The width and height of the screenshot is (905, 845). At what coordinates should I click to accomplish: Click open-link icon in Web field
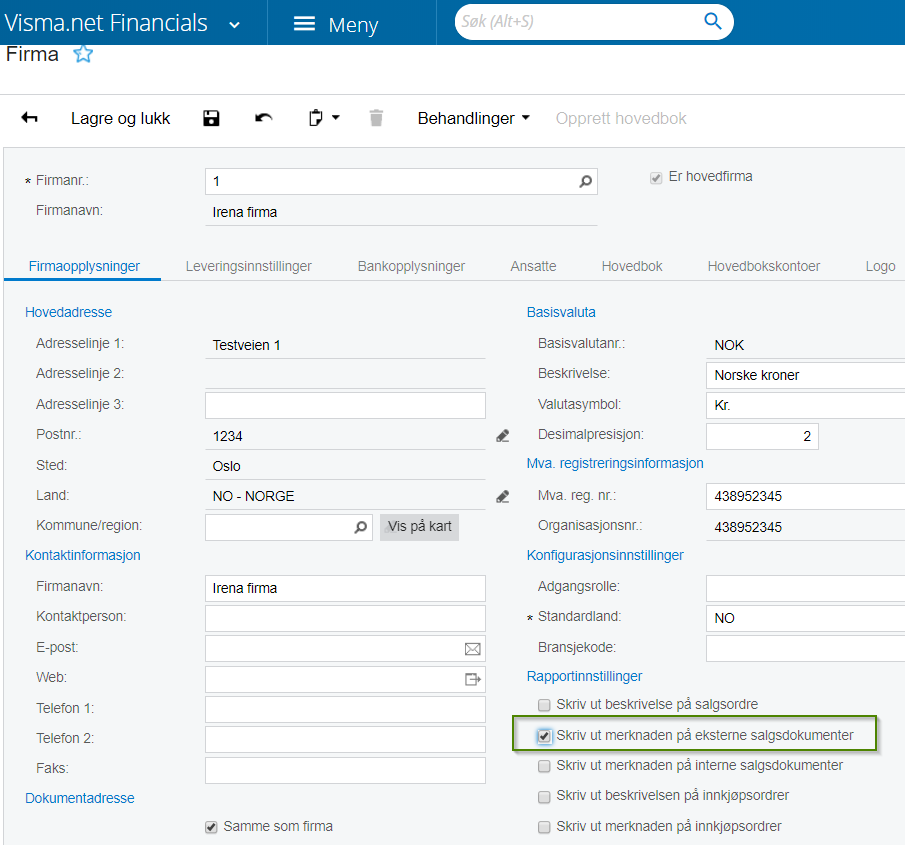[x=473, y=679]
